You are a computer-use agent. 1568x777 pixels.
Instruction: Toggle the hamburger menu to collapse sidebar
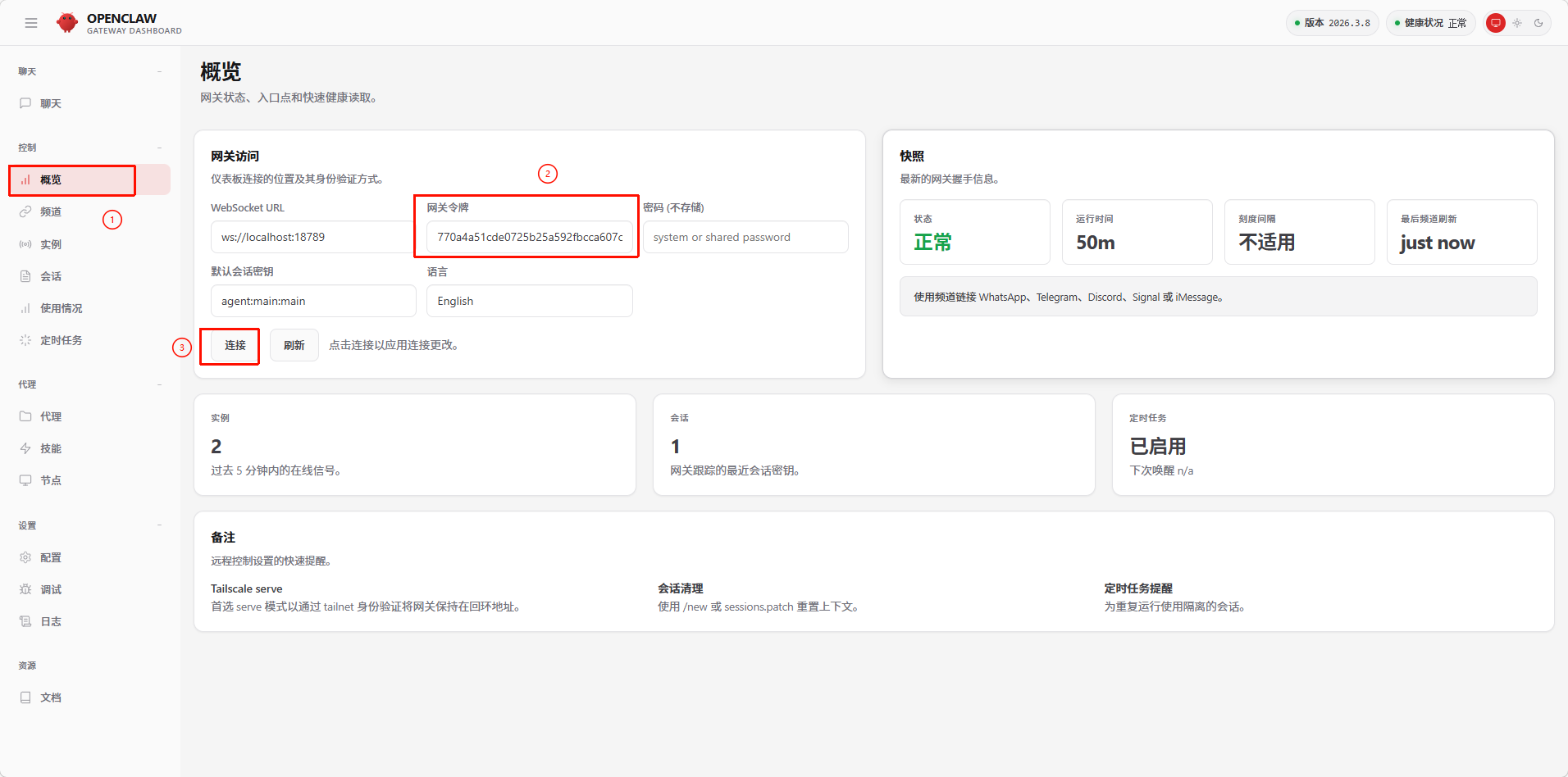coord(31,22)
